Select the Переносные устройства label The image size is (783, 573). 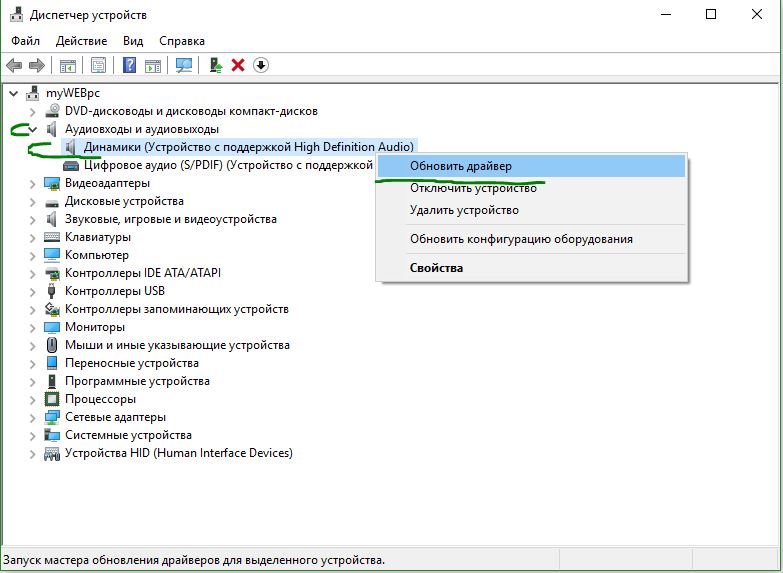(x=132, y=363)
